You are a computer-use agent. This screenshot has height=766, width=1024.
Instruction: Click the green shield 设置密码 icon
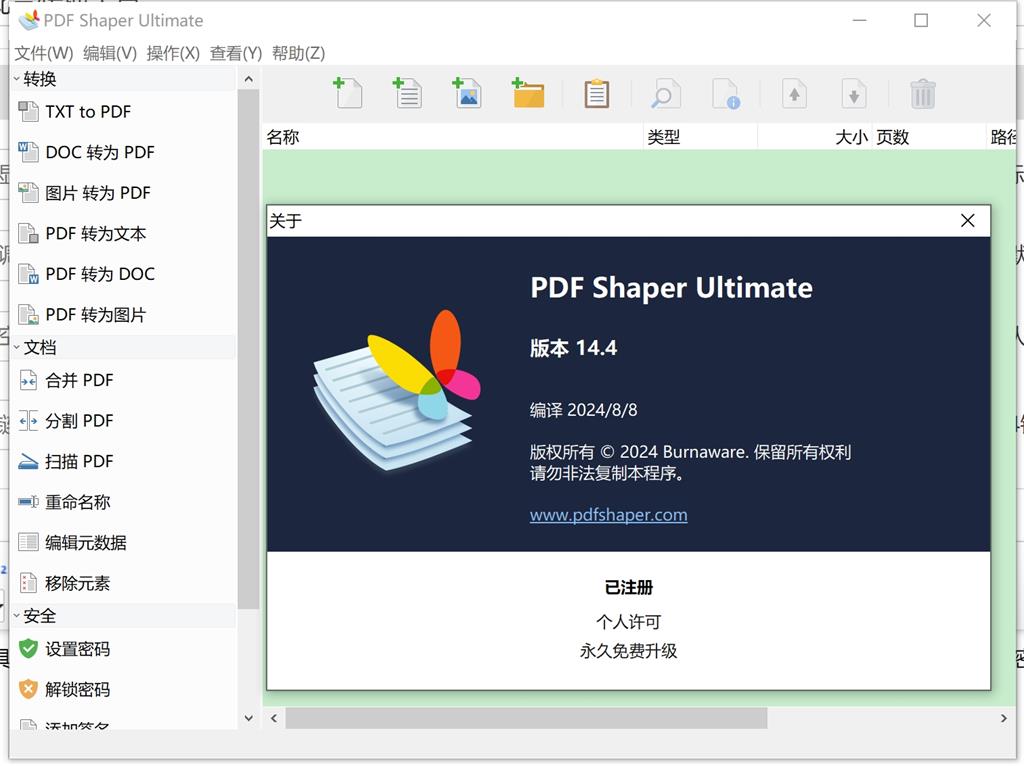pos(28,649)
